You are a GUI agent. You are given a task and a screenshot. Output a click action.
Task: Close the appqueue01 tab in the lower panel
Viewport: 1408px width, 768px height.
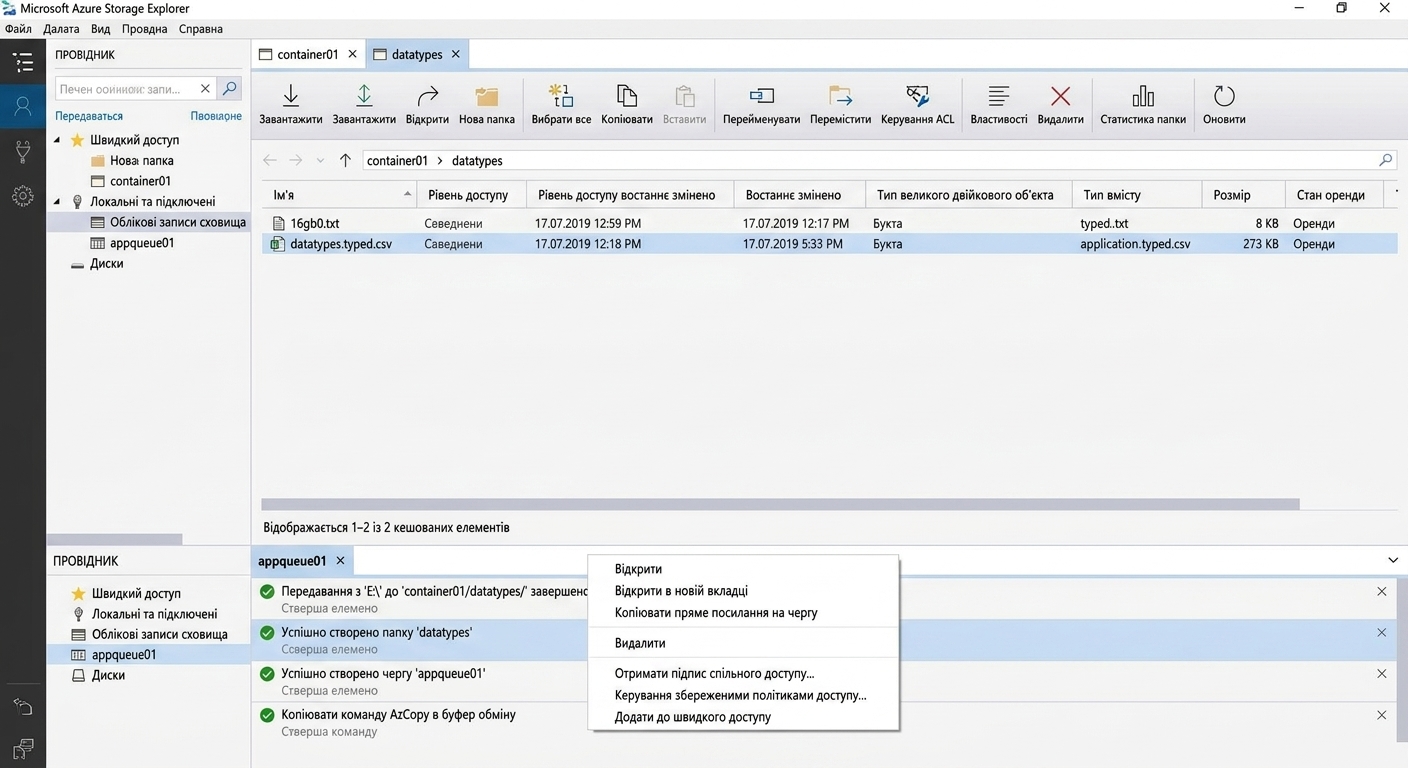(x=341, y=561)
